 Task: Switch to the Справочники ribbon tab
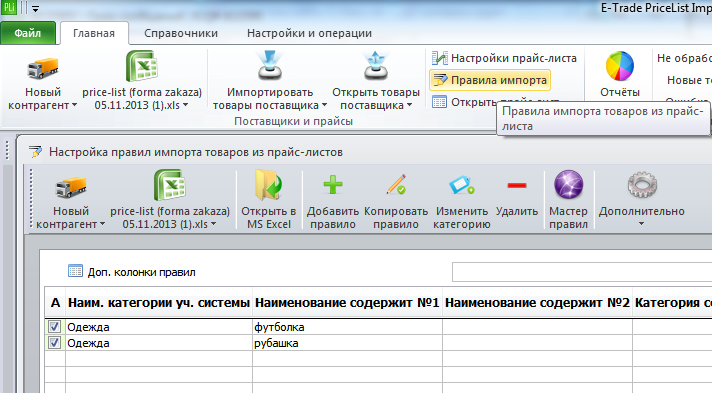[x=181, y=33]
